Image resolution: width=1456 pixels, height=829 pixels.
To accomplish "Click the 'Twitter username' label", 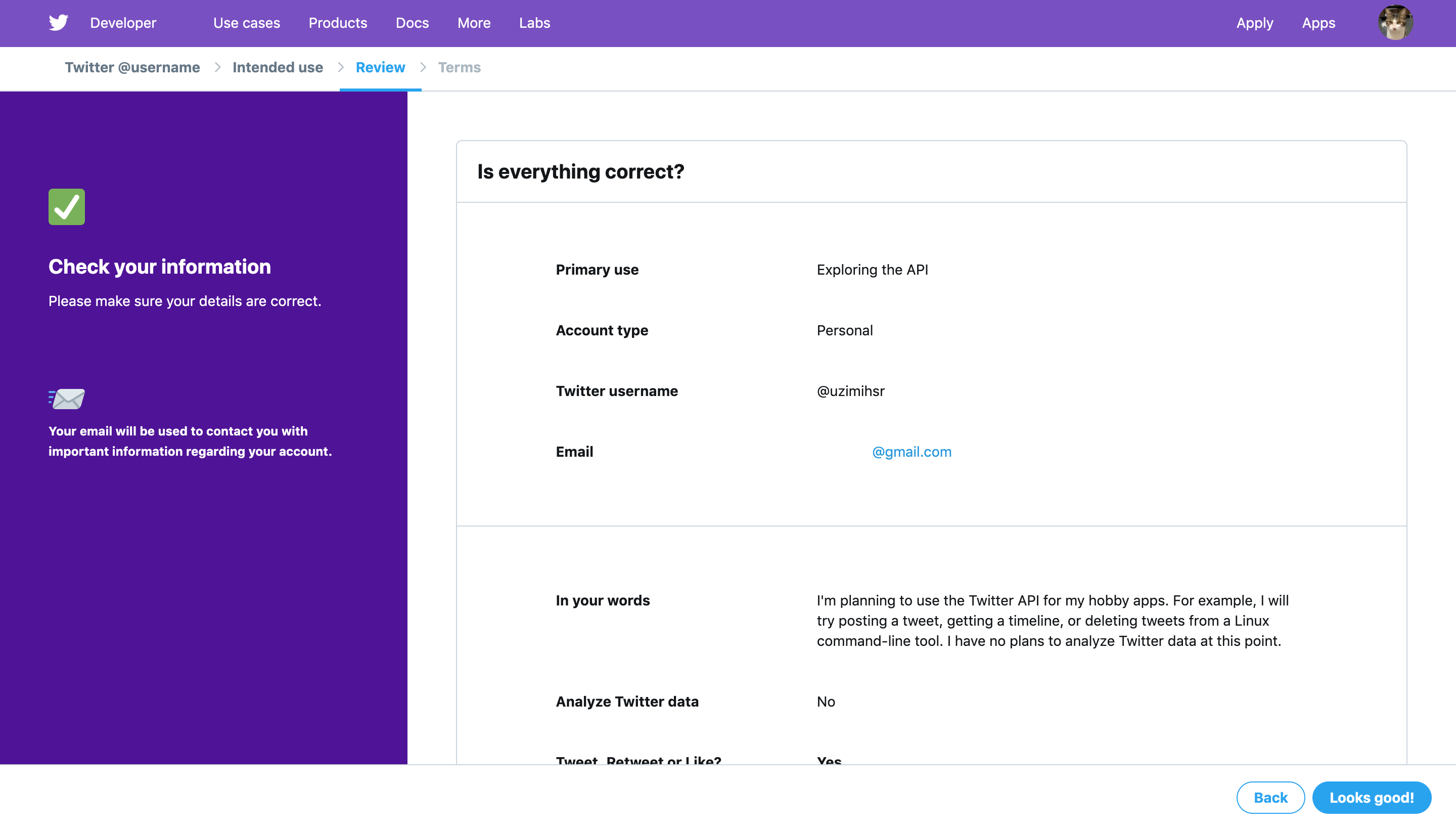I will tap(617, 390).
